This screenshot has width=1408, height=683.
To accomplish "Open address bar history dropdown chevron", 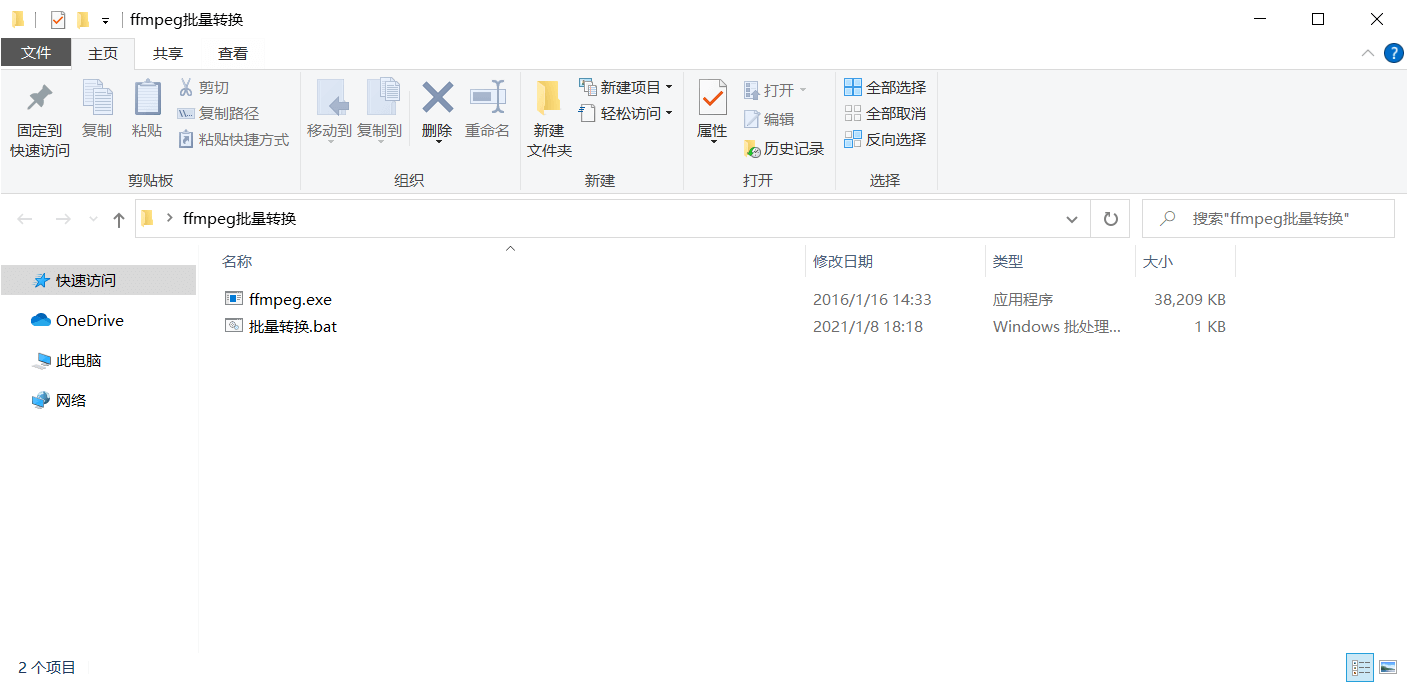I will [1072, 219].
